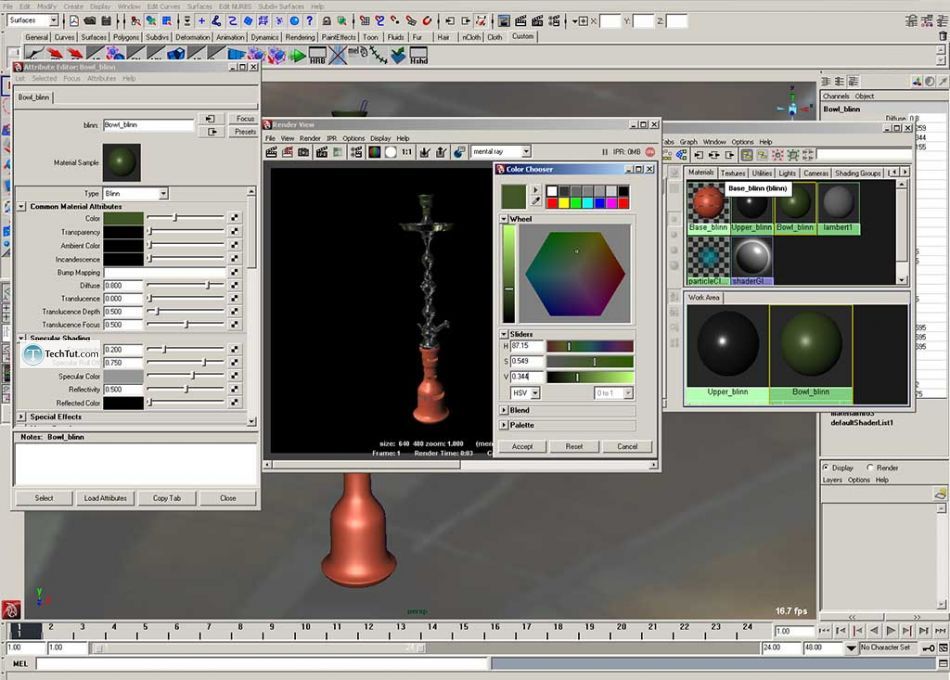Viewport: 950px width, 680px height.
Task: Click the Remove image icon in Render View
Action: tap(441, 152)
